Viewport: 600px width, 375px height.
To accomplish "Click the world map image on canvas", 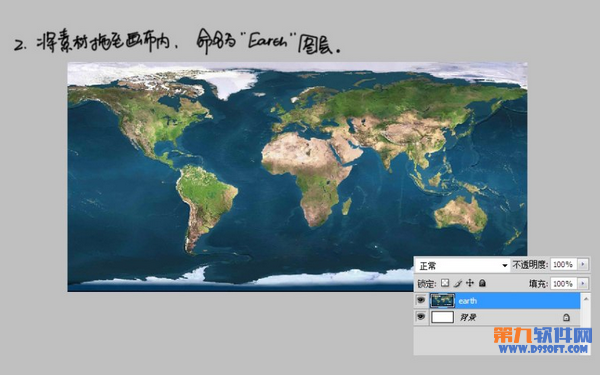I will pos(297,177).
